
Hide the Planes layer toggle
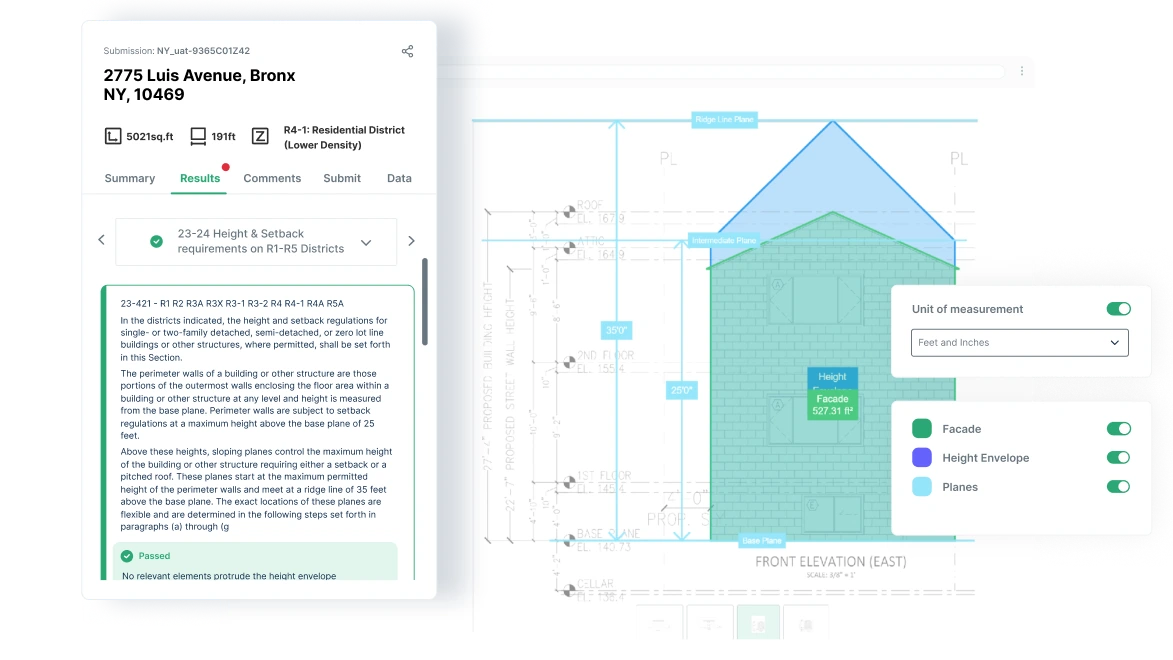point(1118,486)
